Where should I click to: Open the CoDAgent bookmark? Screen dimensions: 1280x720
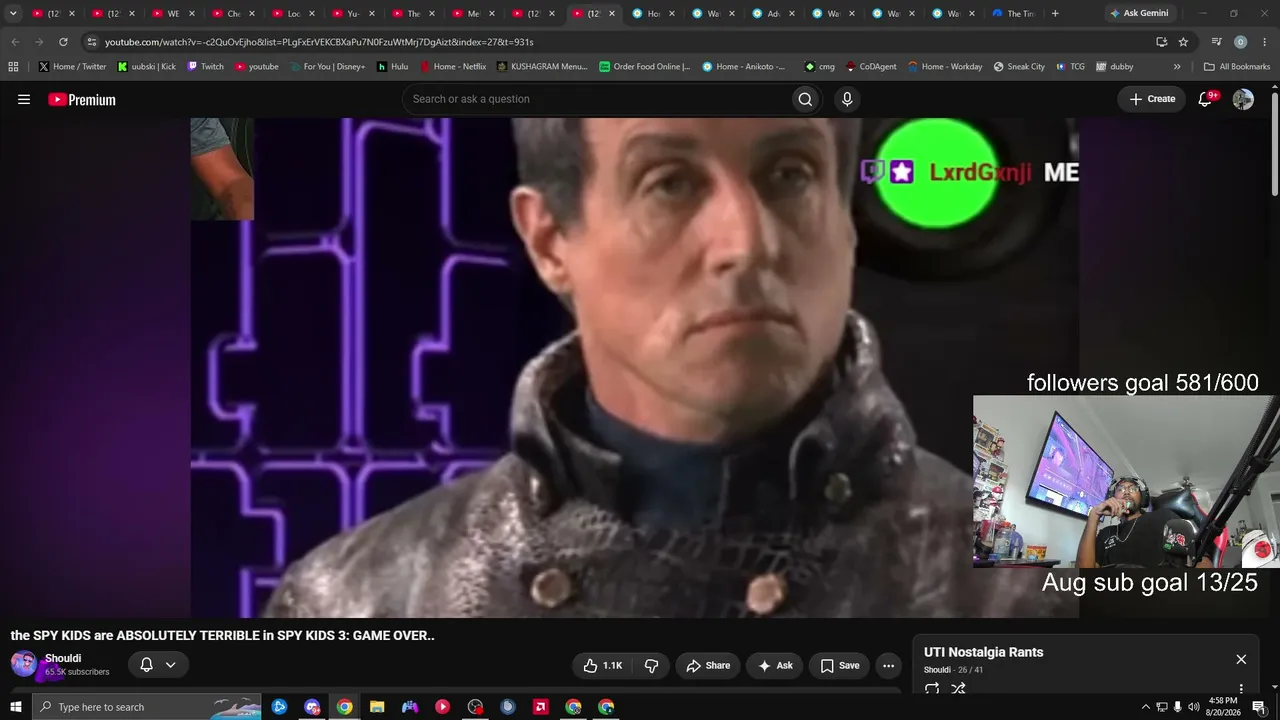(x=871, y=67)
